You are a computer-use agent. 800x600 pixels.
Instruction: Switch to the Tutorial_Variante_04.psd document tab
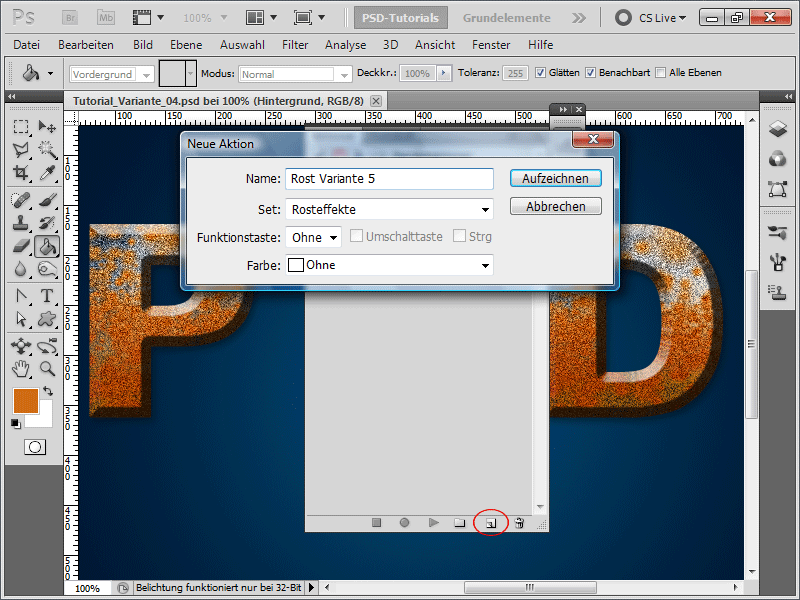218,101
